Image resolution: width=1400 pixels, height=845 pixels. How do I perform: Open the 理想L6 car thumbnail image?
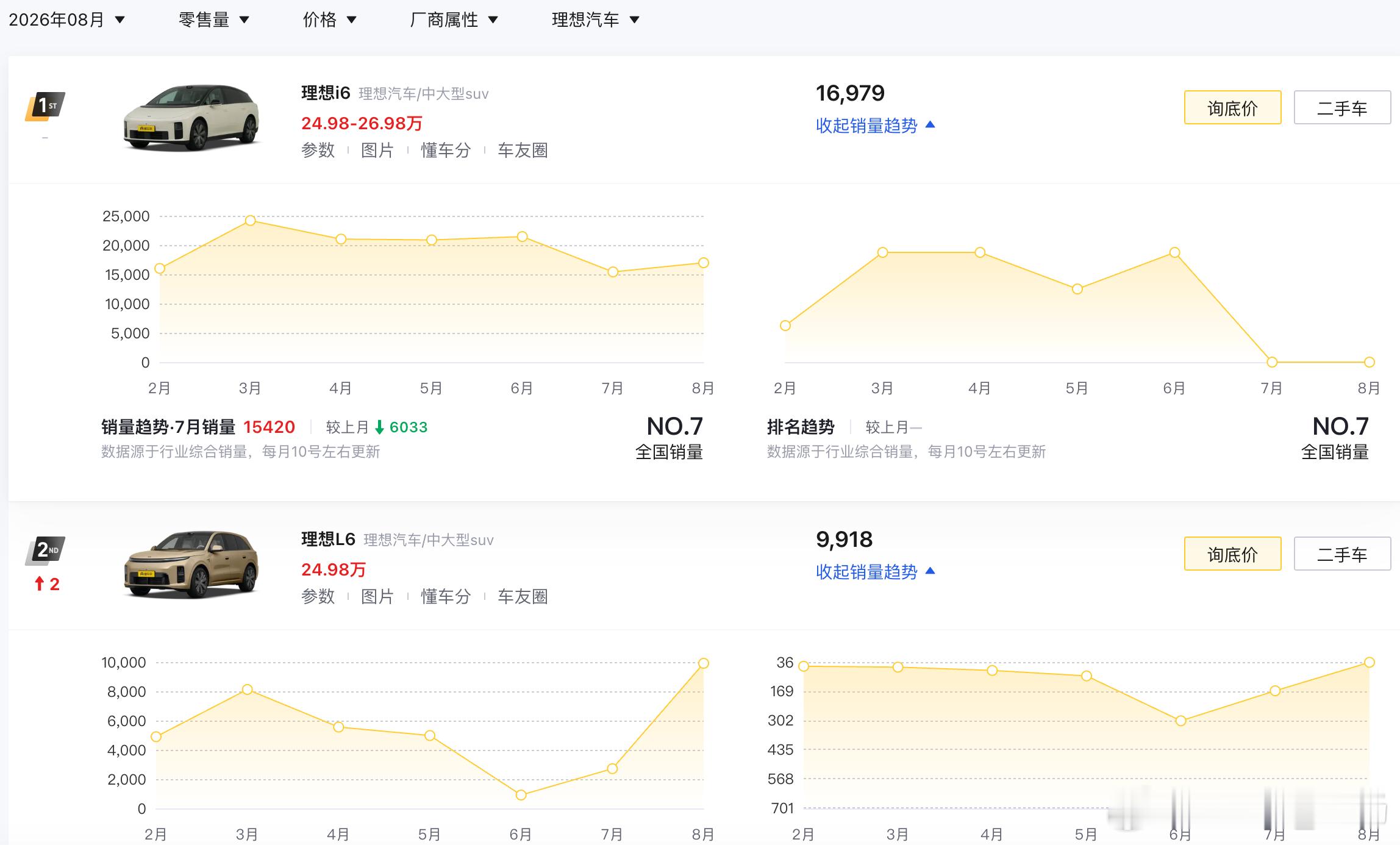[191, 564]
